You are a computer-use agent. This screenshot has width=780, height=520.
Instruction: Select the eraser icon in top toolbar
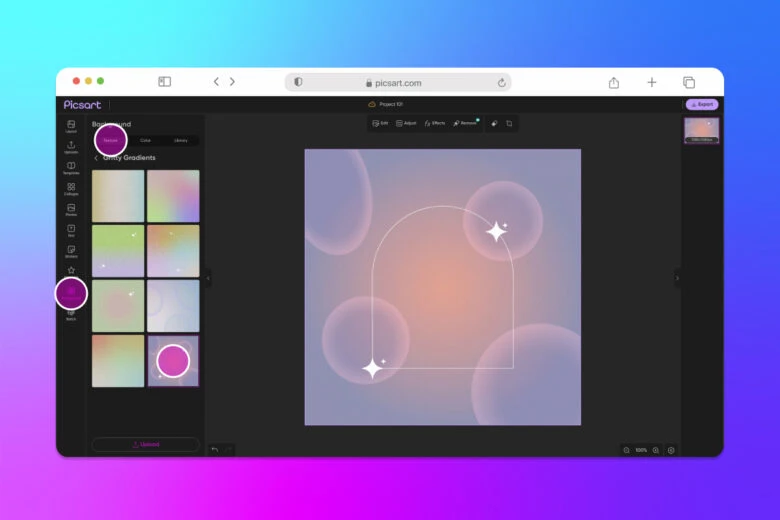[494, 123]
